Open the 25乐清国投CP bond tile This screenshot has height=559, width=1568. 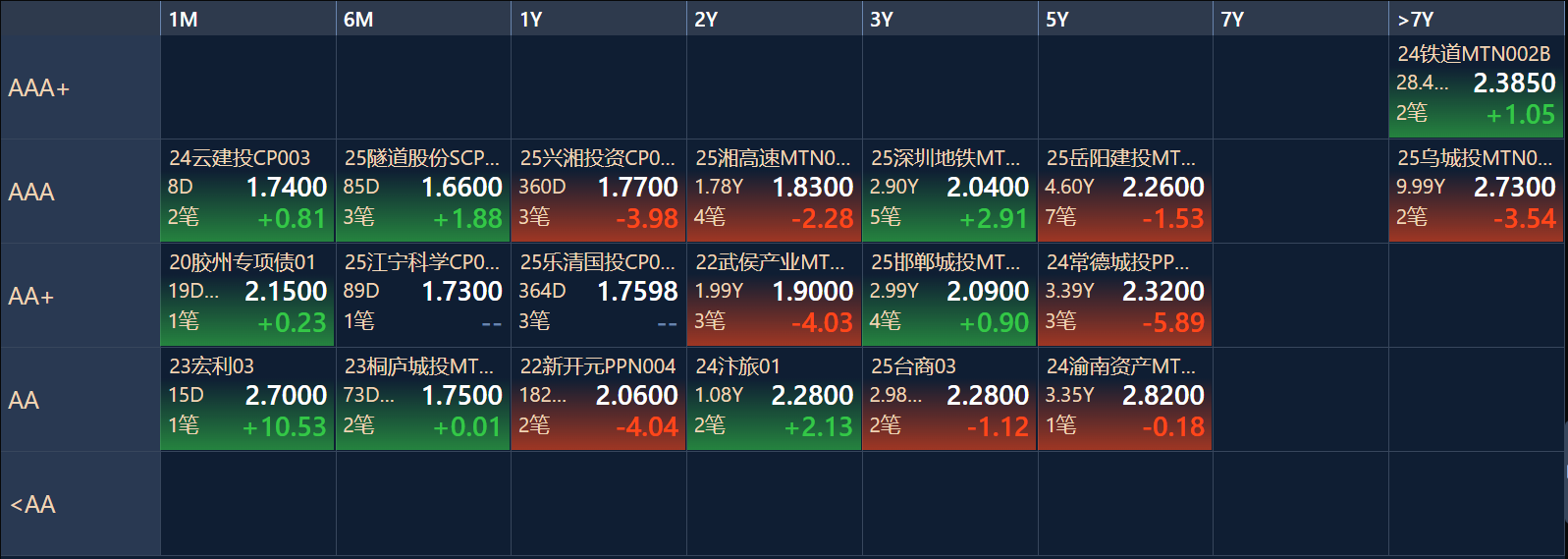tap(598, 295)
